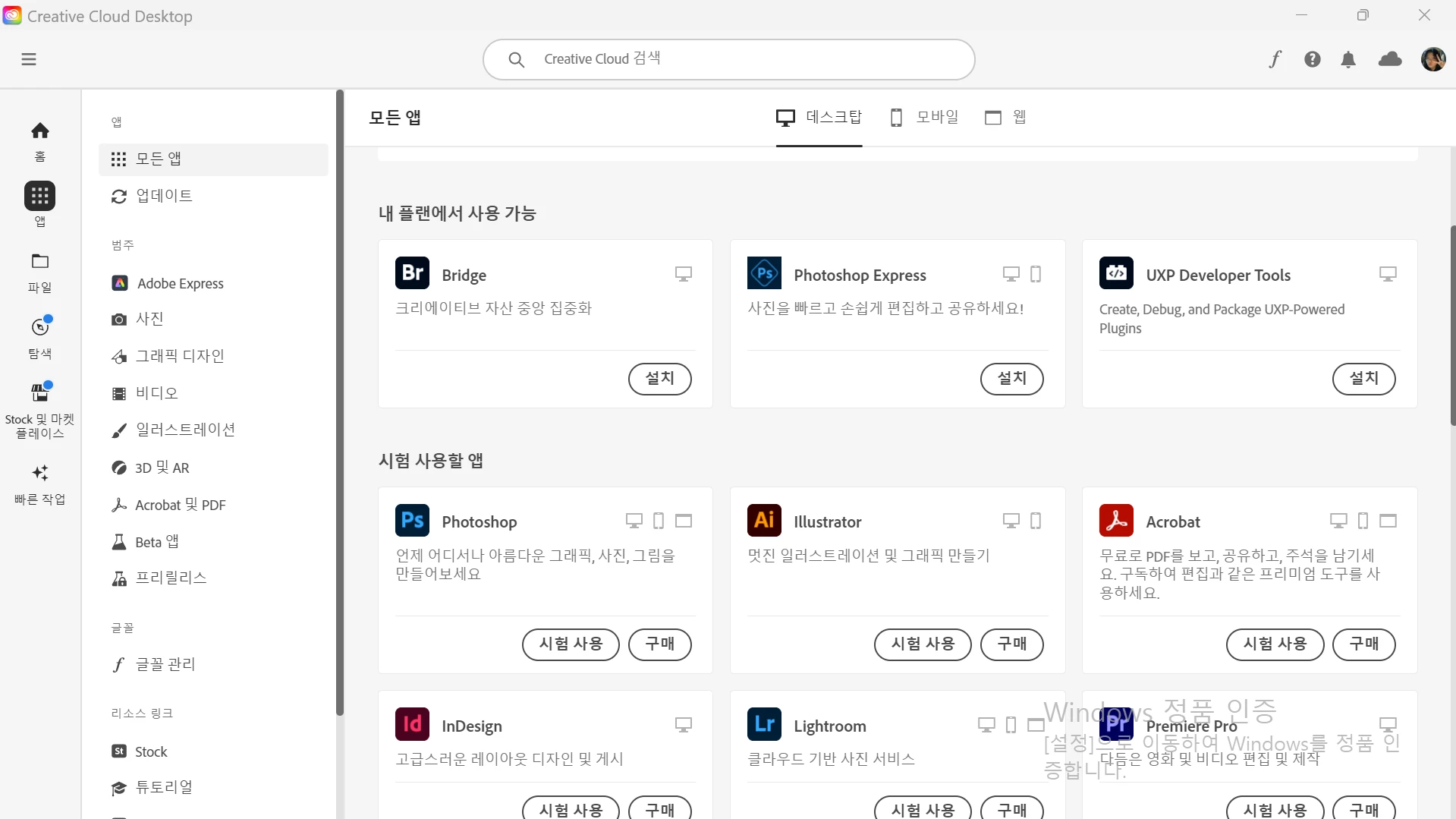1456x819 pixels.
Task: Select the Apps (앱) rail icon
Action: (40, 203)
